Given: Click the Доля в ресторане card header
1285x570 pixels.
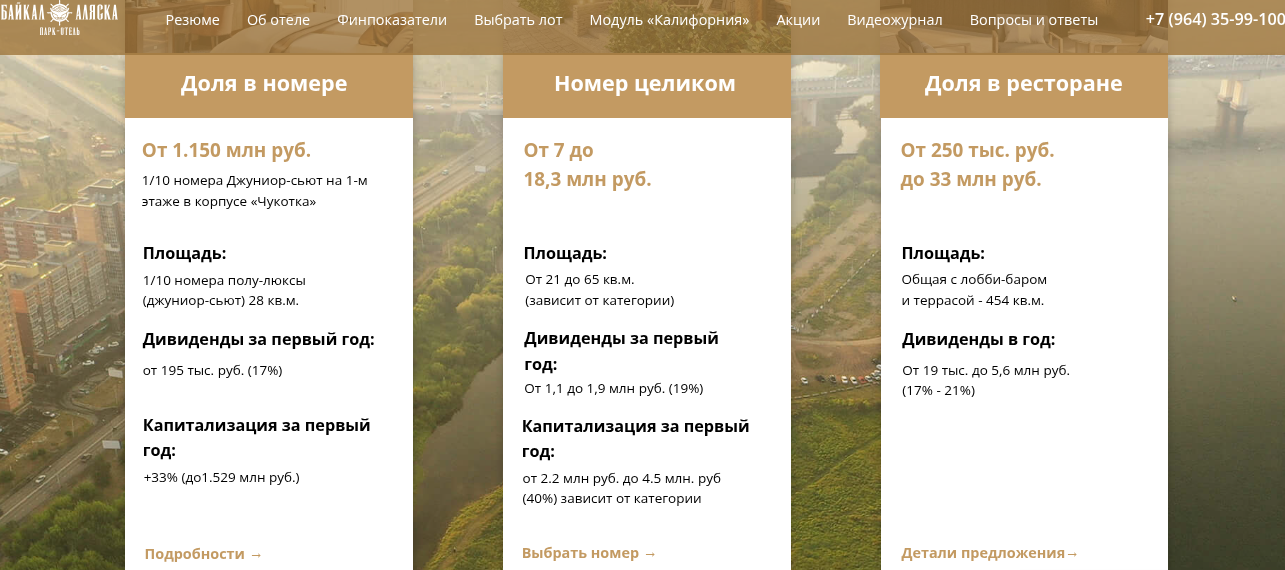Looking at the screenshot, I should click(x=1024, y=86).
